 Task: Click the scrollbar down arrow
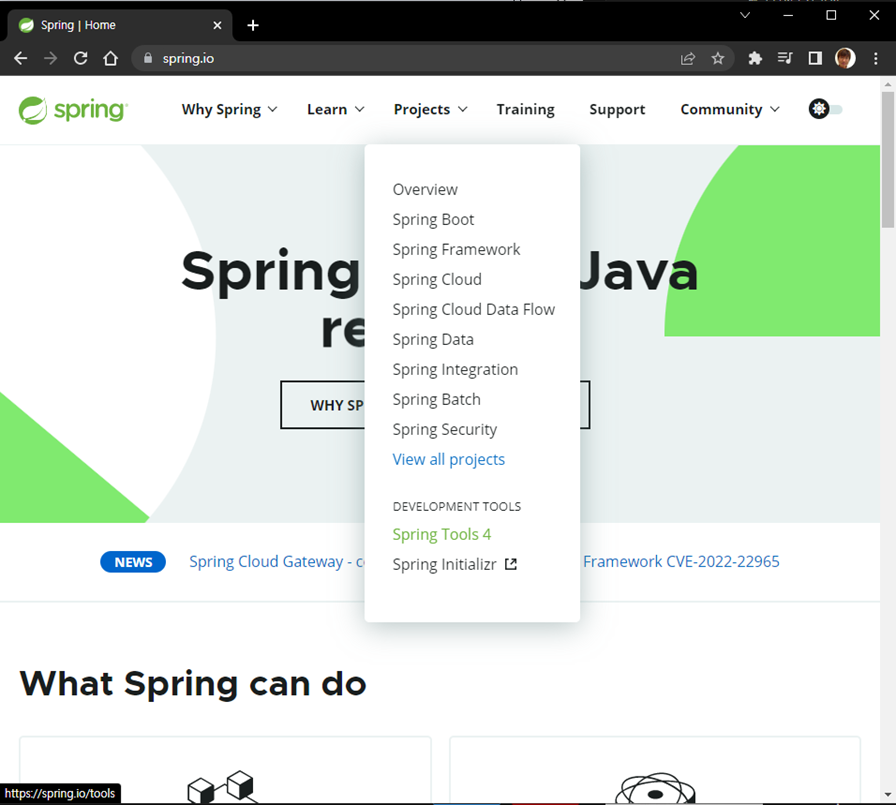(x=887, y=794)
